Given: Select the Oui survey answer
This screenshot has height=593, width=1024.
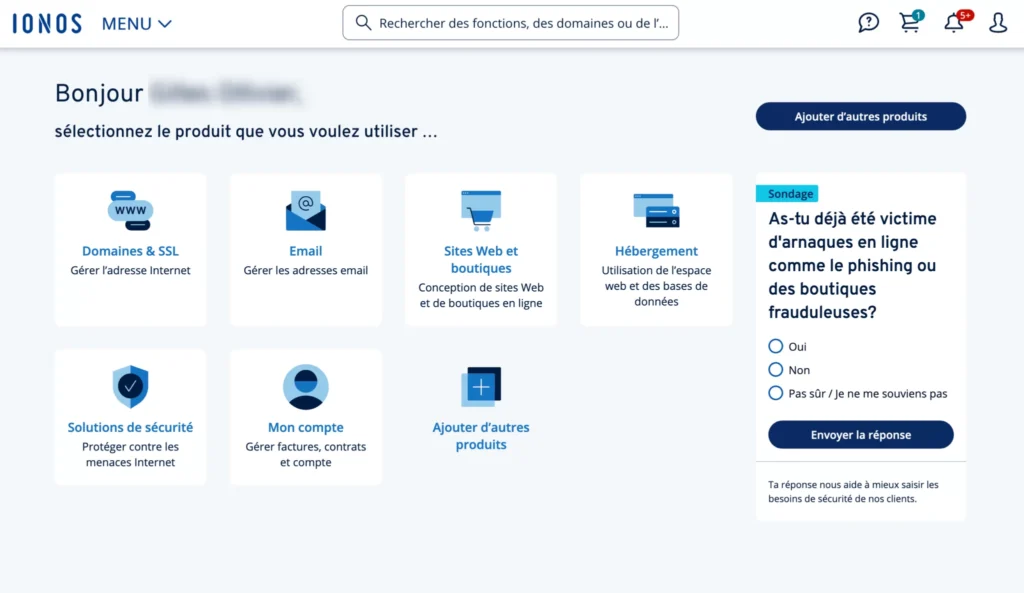Looking at the screenshot, I should (x=776, y=346).
